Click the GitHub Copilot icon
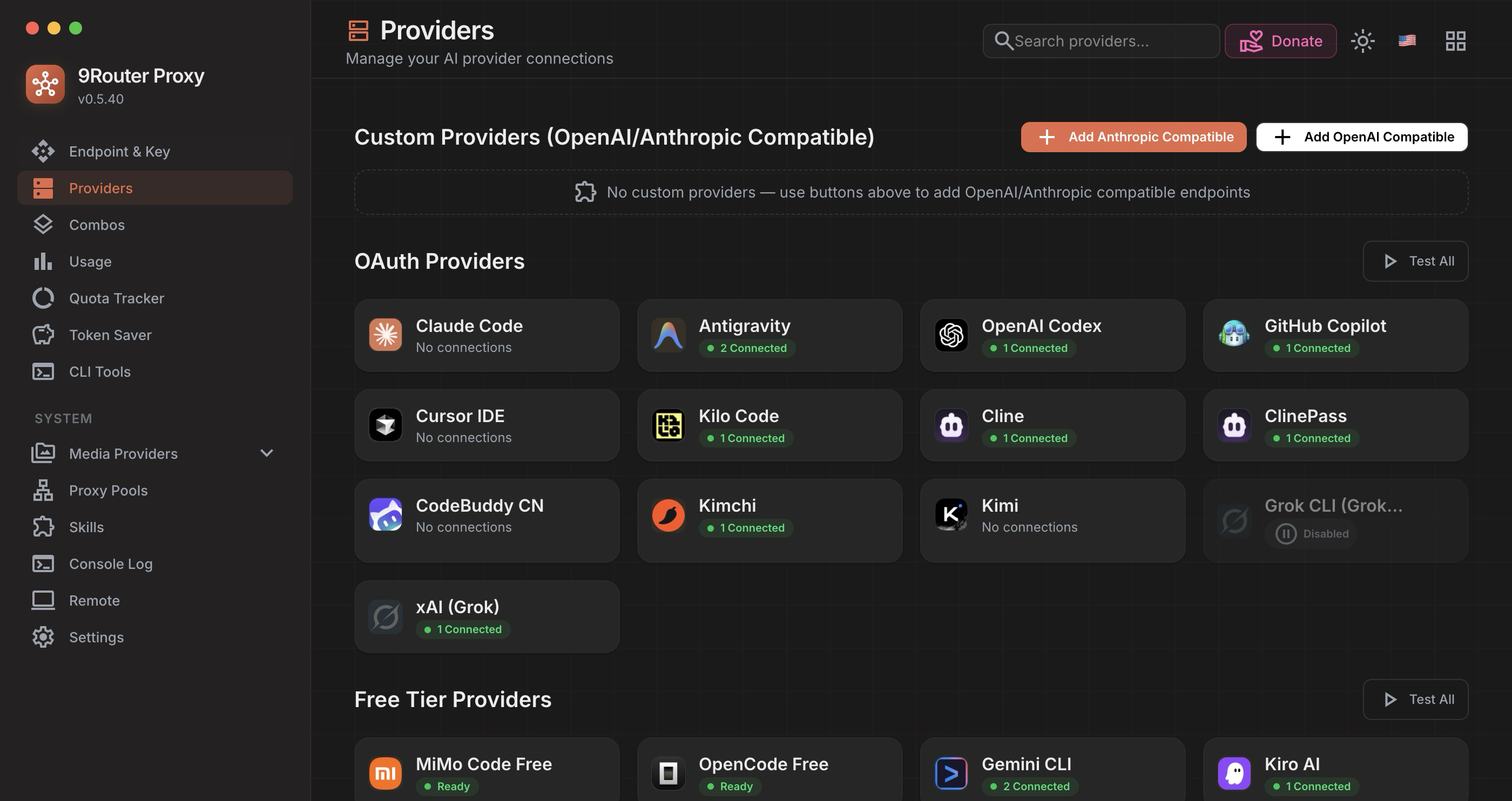The image size is (1512, 801). click(x=1234, y=335)
